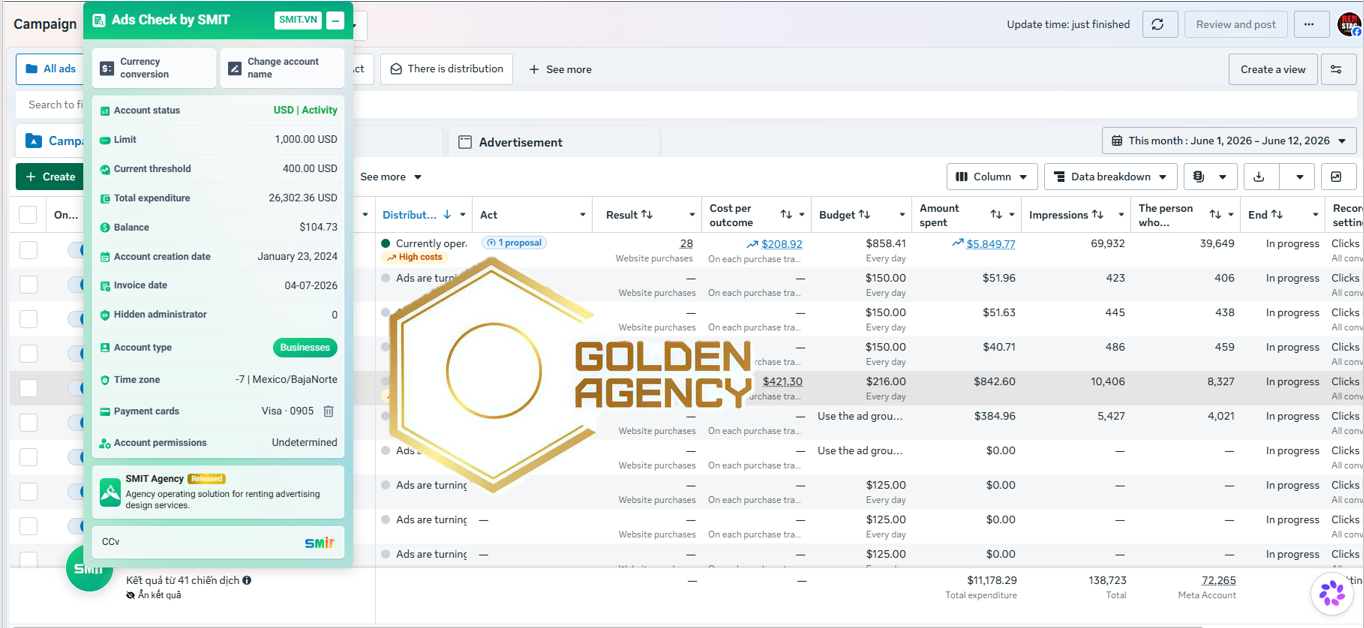1364x628 pixels.
Task: Minimize the Ads Check by SMIT panel
Action: 335,20
